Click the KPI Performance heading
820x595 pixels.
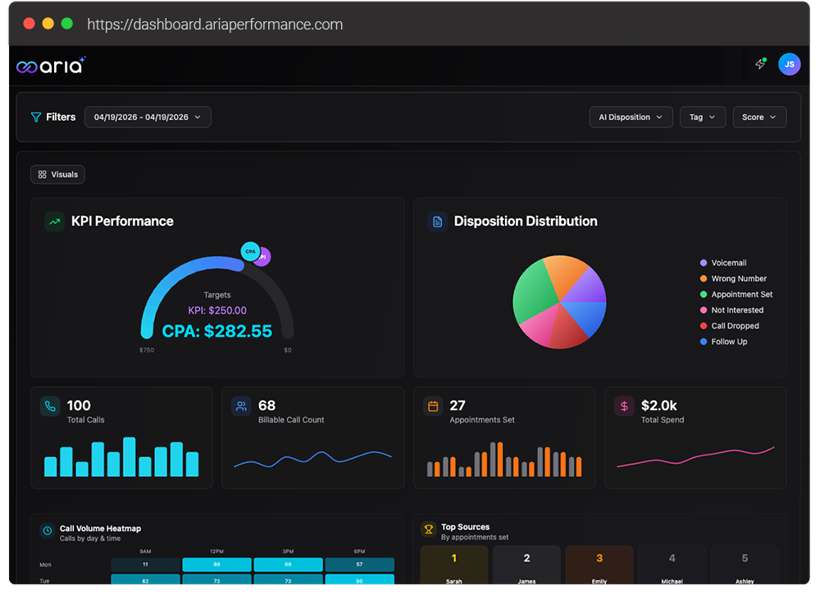pyautogui.click(x=122, y=222)
